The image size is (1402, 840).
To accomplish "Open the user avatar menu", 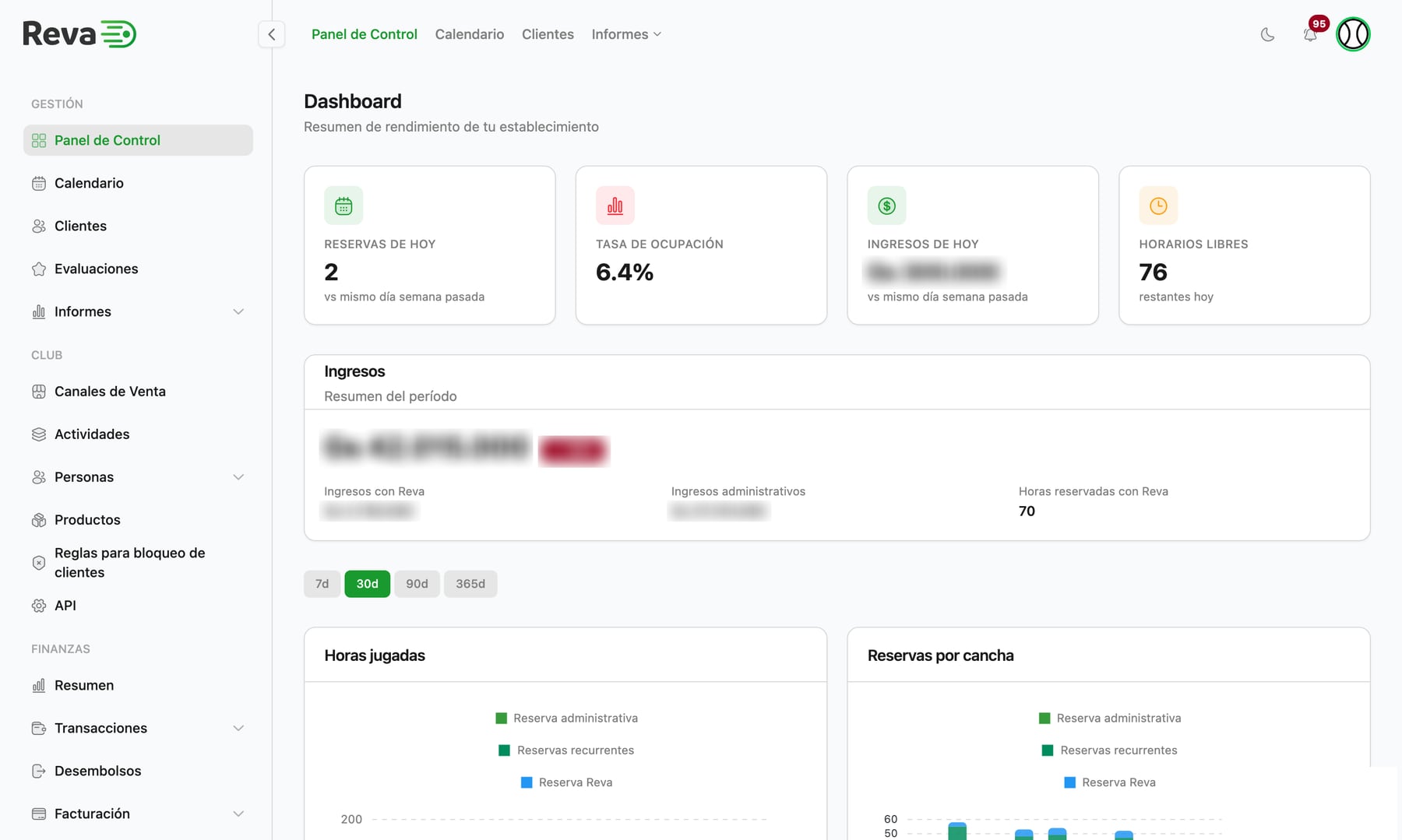I will click(1353, 34).
